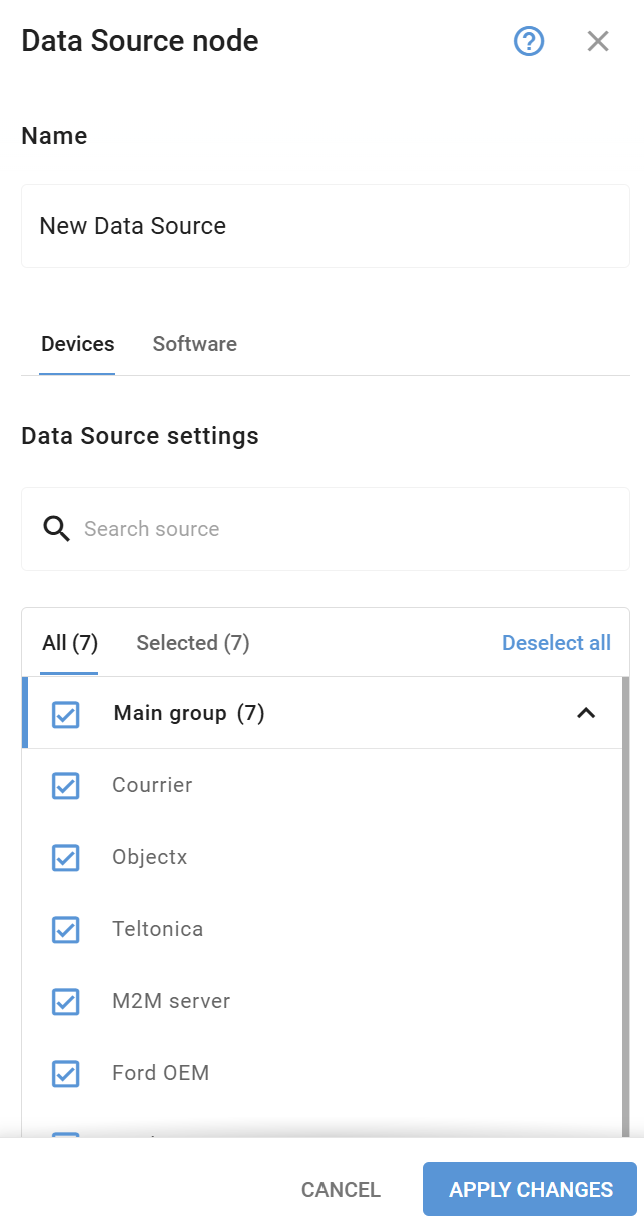Open the All (7) tab
The width and height of the screenshot is (644, 1224).
pos(69,643)
